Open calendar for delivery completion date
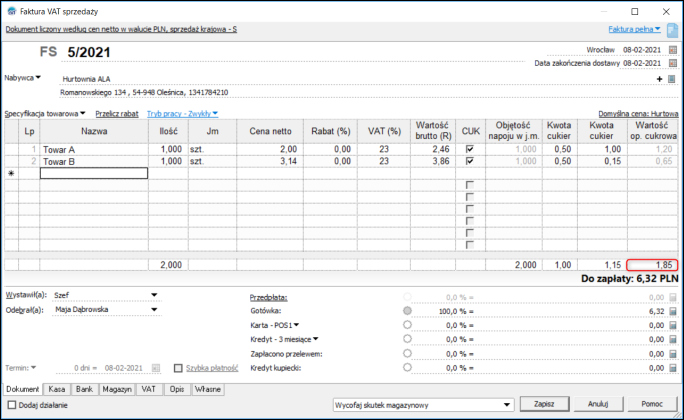Image resolution: width=684 pixels, height=420 pixels. point(671,62)
